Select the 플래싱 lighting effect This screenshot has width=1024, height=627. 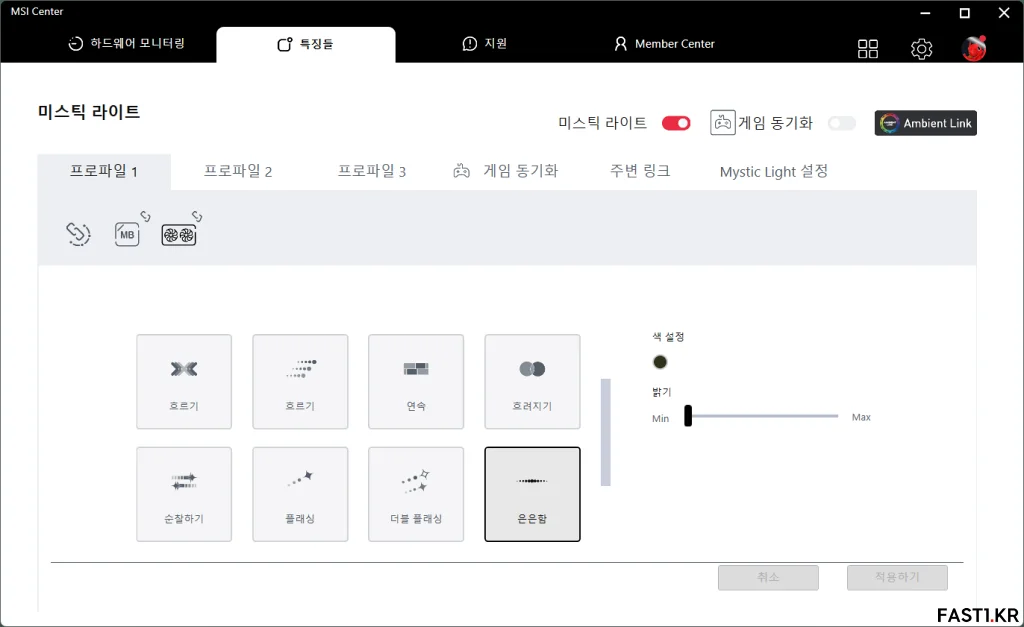pyautogui.click(x=300, y=494)
